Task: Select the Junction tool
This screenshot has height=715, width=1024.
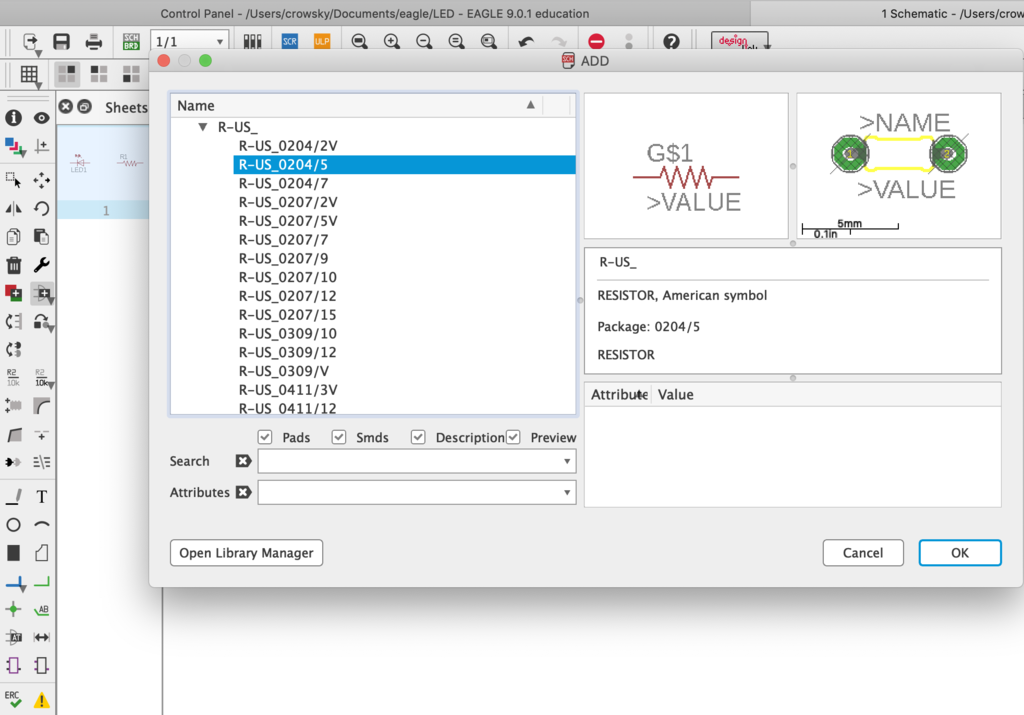Action: pyautogui.click(x=13, y=610)
